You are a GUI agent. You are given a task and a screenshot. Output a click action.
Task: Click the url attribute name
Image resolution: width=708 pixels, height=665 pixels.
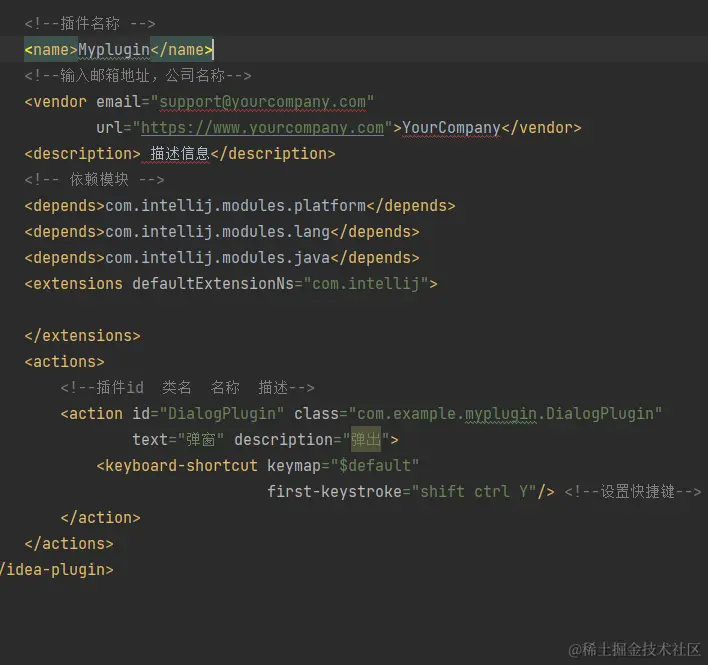[109, 128]
